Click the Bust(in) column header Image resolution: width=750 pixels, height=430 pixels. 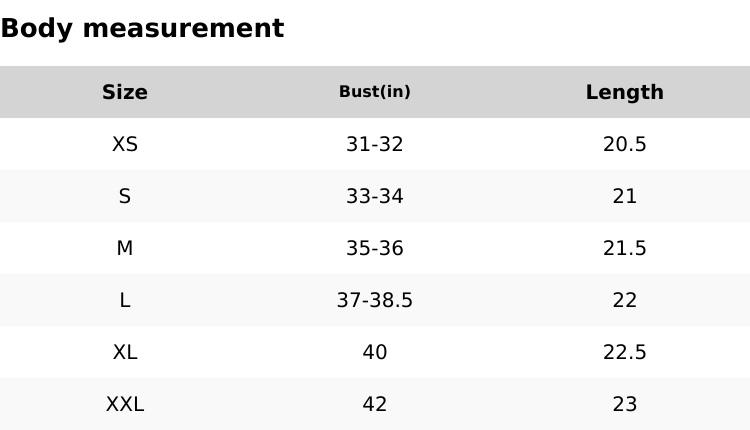(375, 92)
